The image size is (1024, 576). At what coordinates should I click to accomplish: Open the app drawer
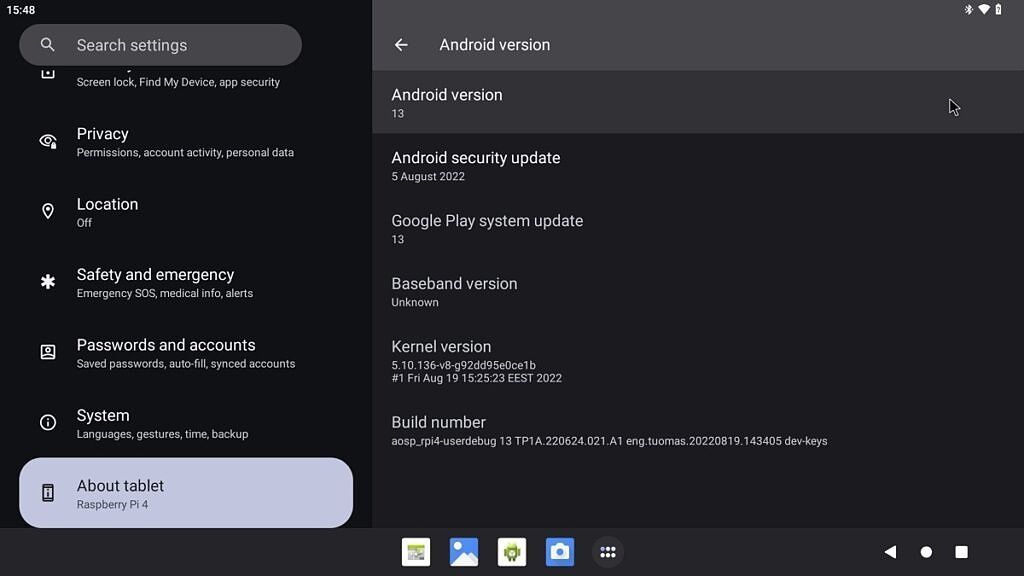607,551
